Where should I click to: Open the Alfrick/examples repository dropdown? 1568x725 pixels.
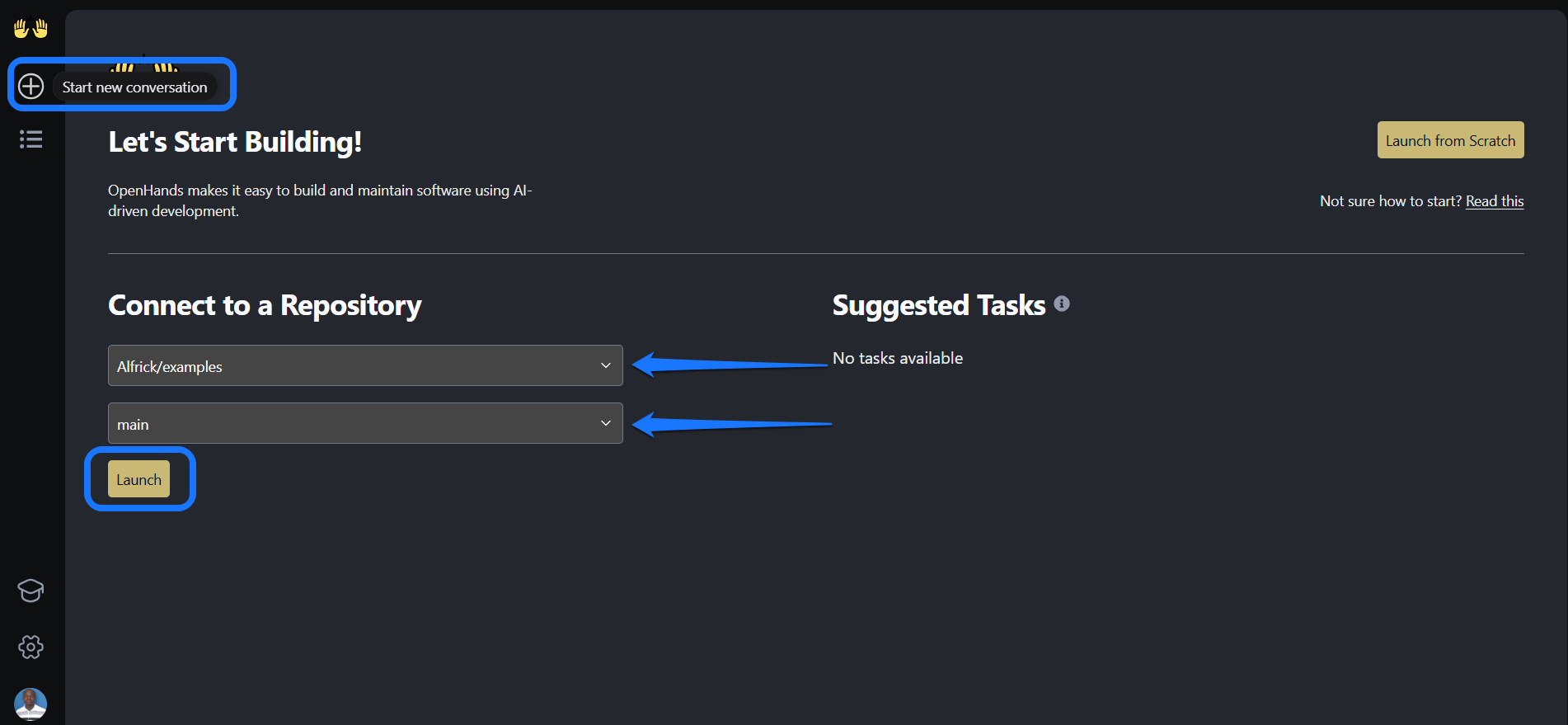pos(365,365)
